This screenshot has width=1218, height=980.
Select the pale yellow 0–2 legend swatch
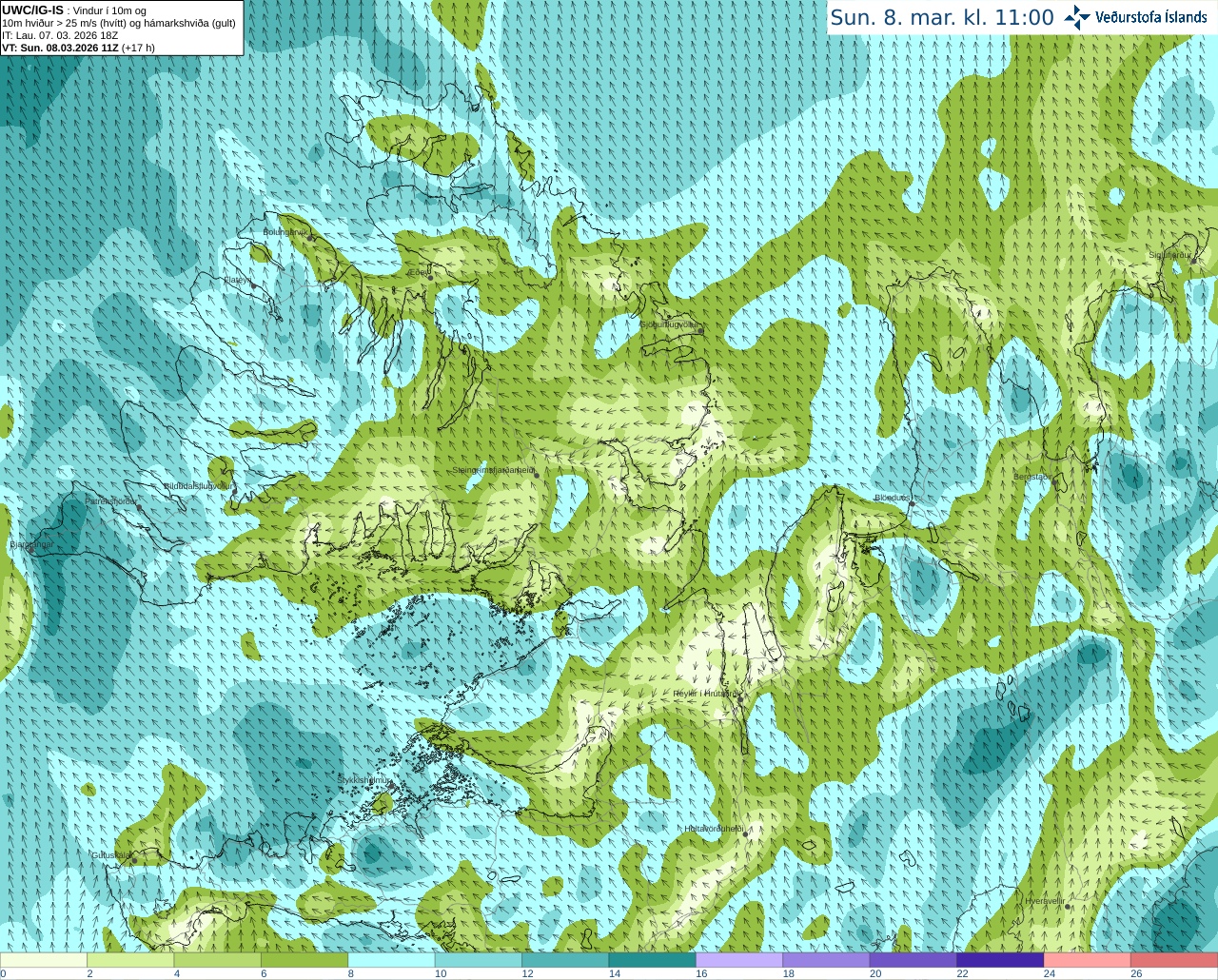pos(44,960)
